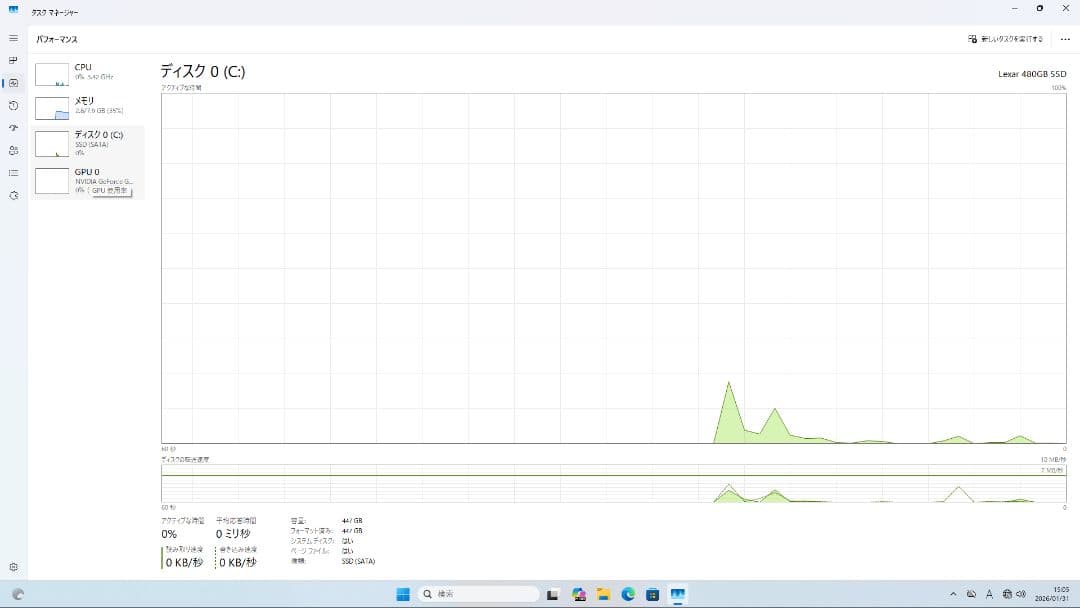Select メモリ in performance list

(x=87, y=106)
